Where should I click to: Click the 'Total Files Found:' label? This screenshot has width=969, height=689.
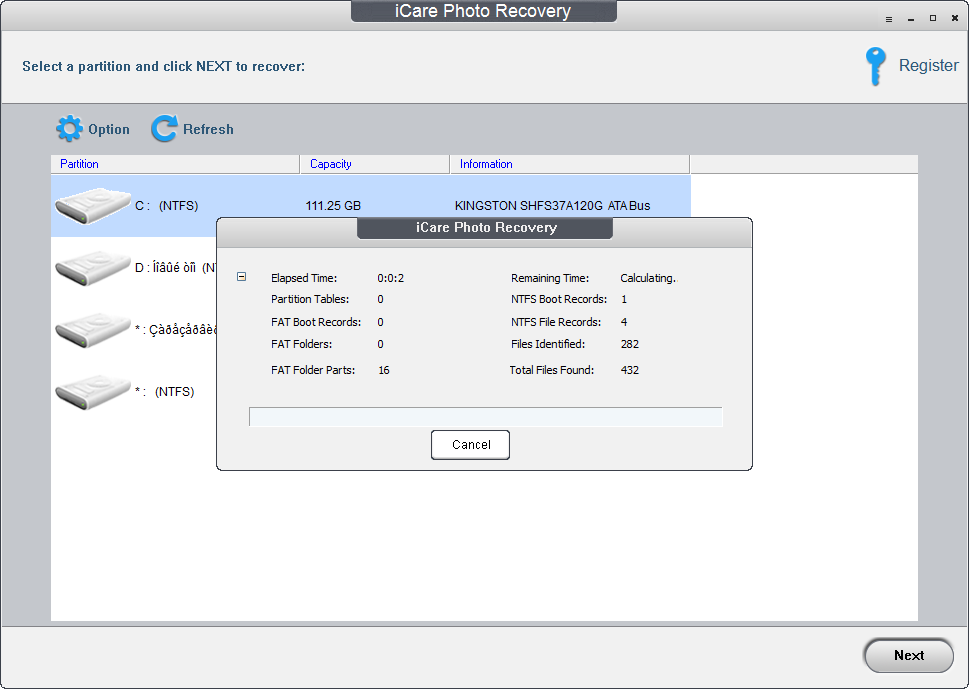pyautogui.click(x=551, y=370)
